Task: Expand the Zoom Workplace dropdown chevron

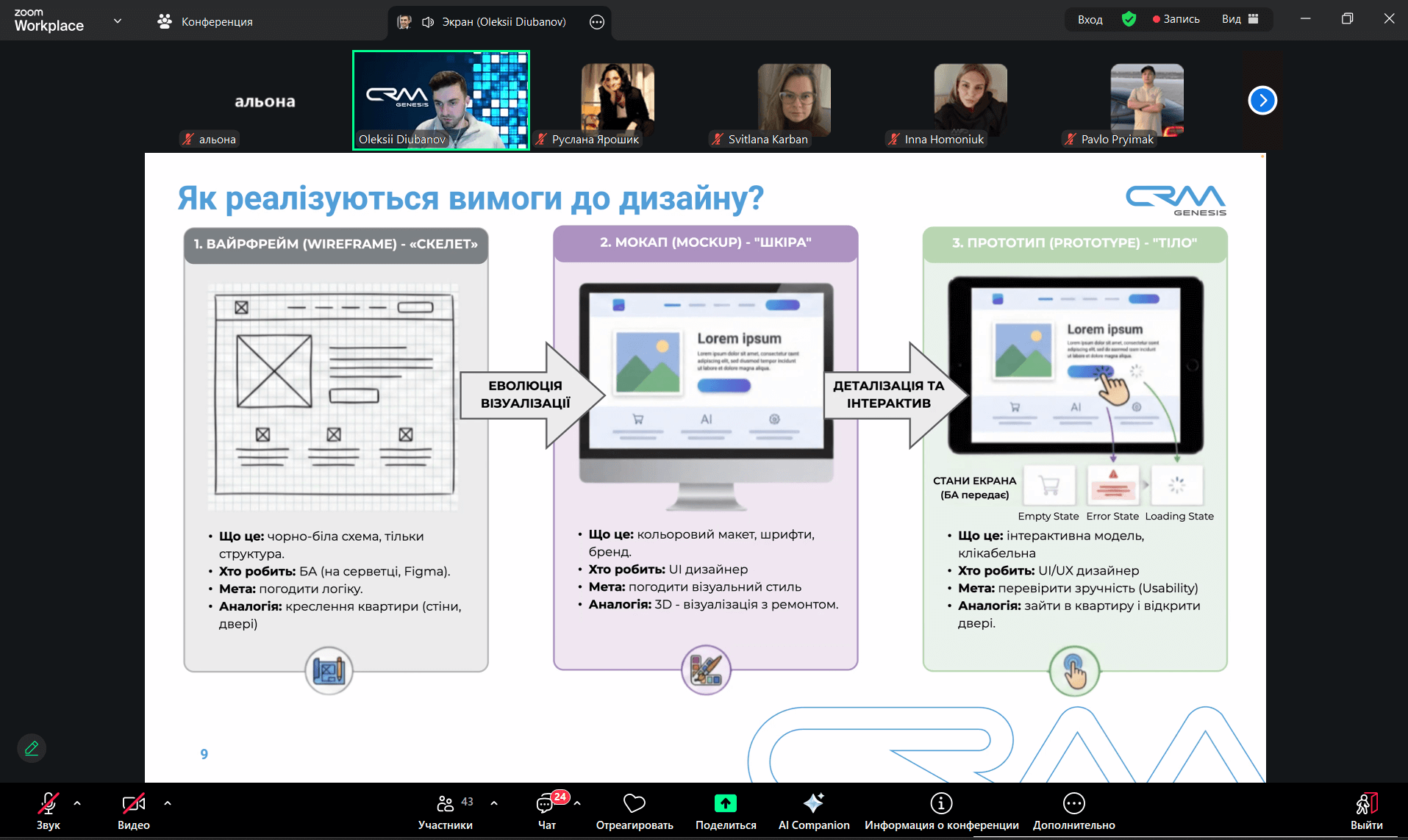Action: click(118, 21)
